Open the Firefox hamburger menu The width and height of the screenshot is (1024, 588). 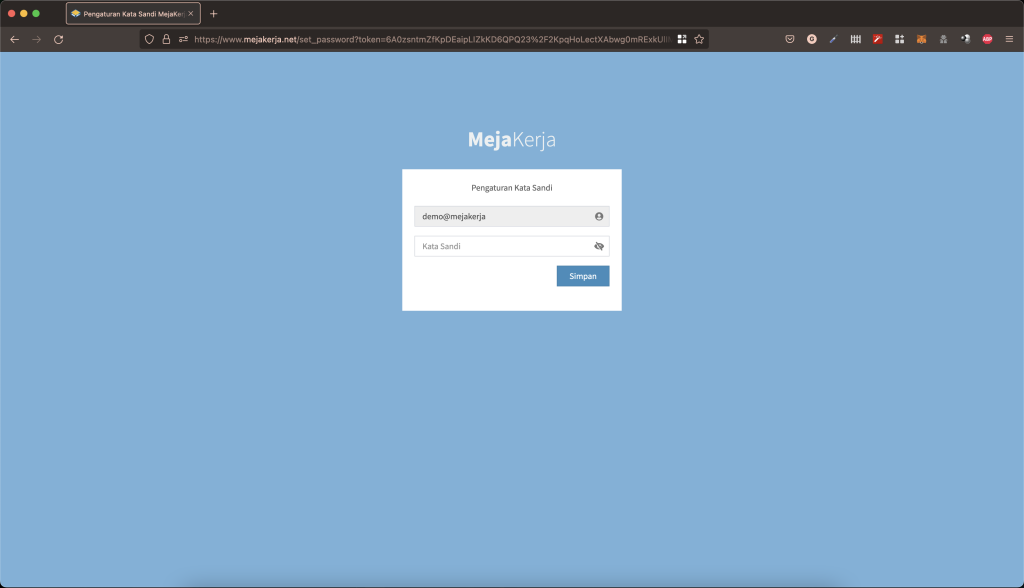click(1009, 39)
